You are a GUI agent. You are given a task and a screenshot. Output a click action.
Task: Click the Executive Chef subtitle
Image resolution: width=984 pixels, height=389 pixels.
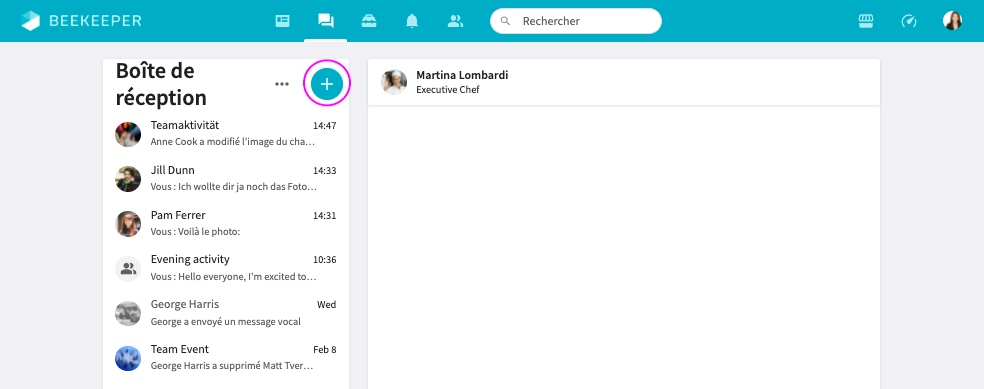pyautogui.click(x=447, y=90)
